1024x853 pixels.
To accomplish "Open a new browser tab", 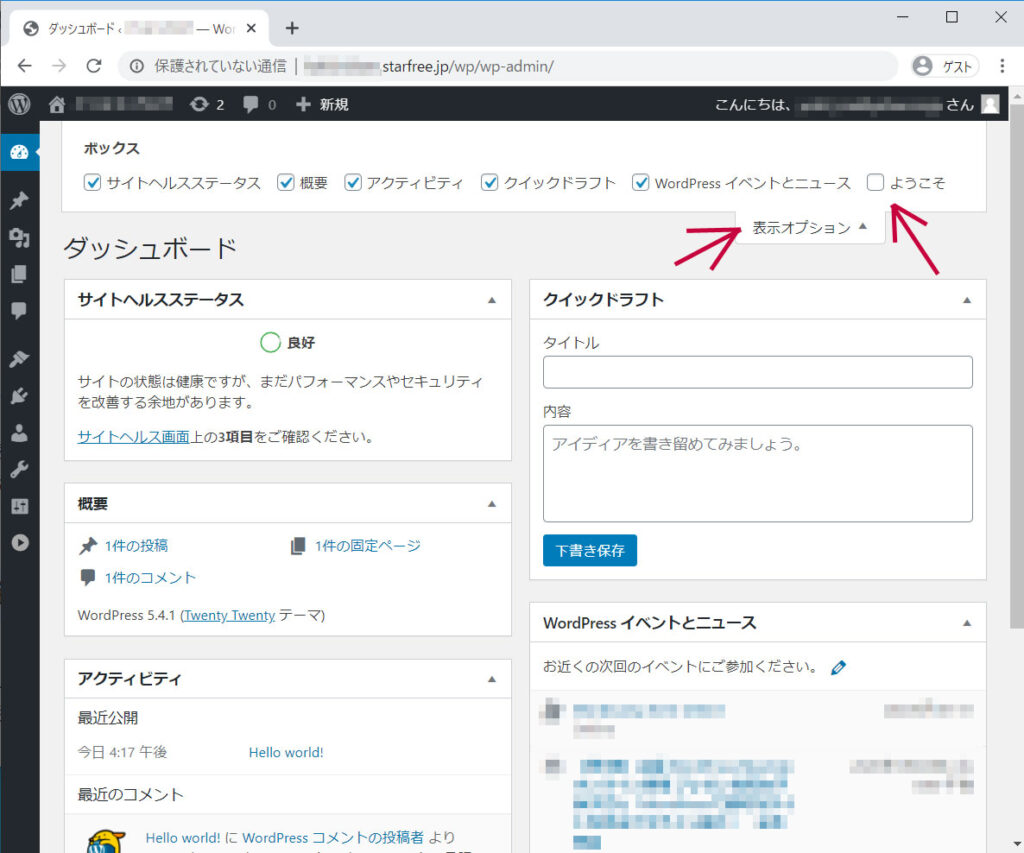I will [292, 28].
